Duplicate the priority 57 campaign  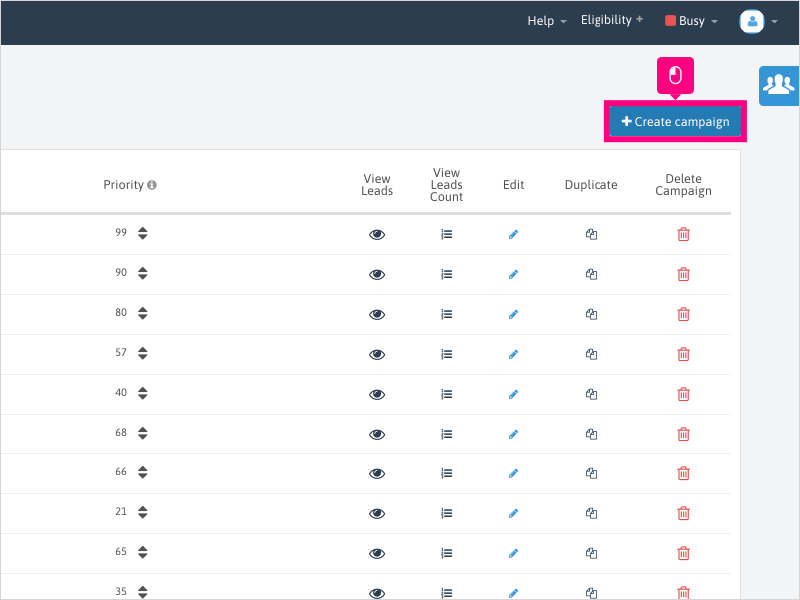tap(591, 354)
